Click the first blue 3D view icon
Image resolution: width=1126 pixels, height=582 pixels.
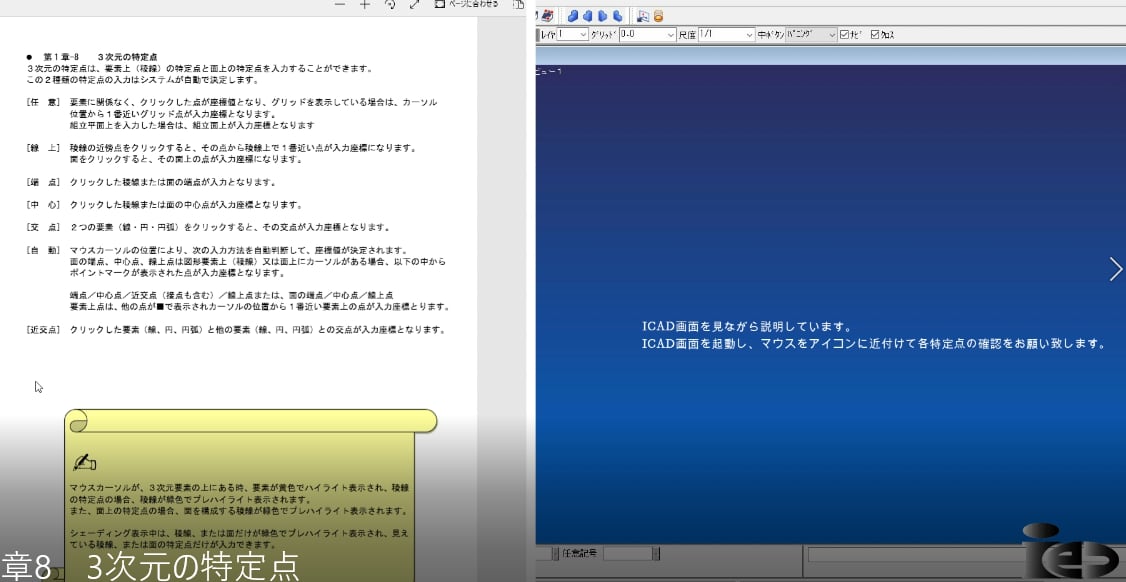573,16
